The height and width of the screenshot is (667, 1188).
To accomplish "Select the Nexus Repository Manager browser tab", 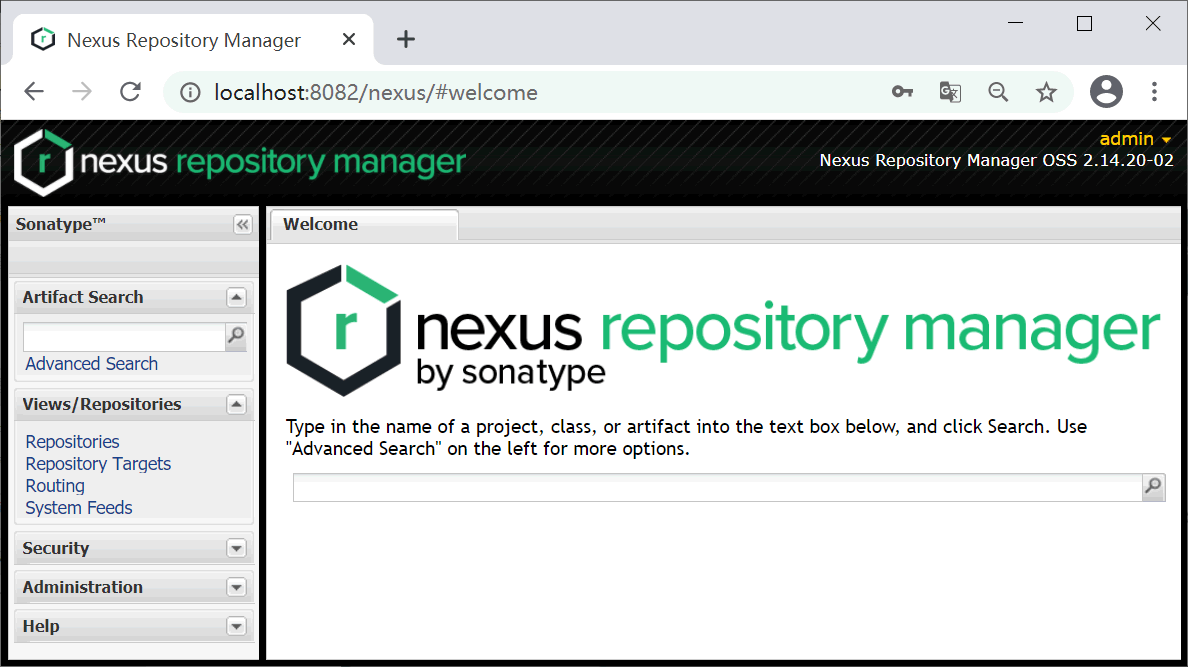I will tap(183, 39).
